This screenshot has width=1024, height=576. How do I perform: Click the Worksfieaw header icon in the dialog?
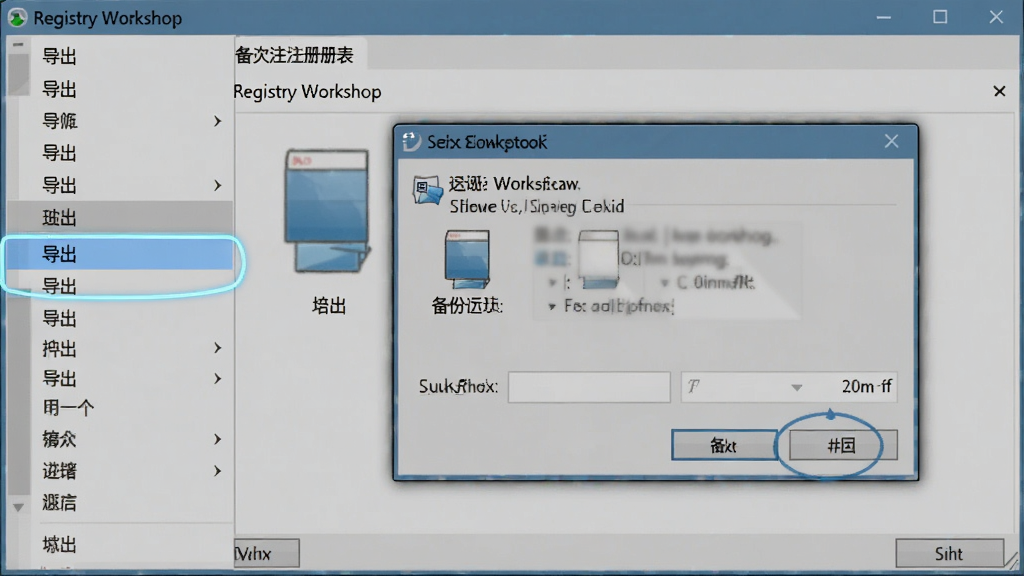pyautogui.click(x=428, y=190)
